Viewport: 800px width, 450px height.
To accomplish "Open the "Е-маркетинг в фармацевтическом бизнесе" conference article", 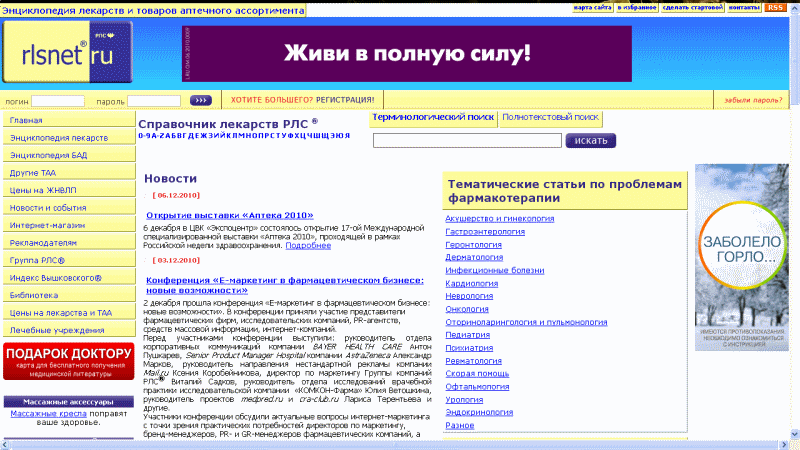I will (x=285, y=285).
